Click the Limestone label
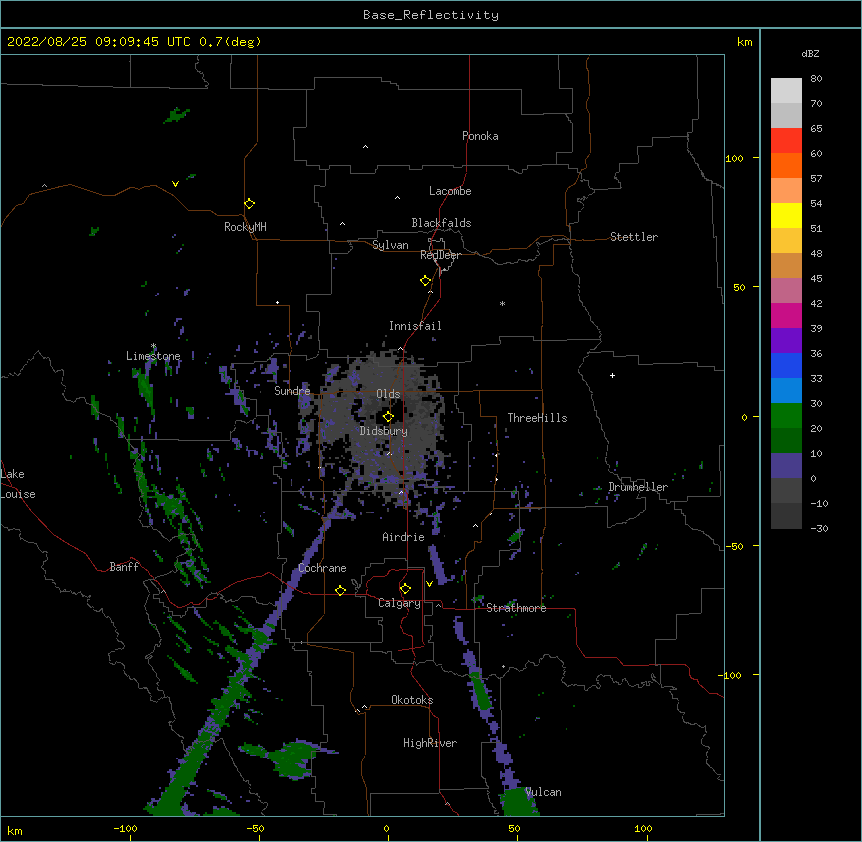This screenshot has width=862, height=842. coord(153,356)
